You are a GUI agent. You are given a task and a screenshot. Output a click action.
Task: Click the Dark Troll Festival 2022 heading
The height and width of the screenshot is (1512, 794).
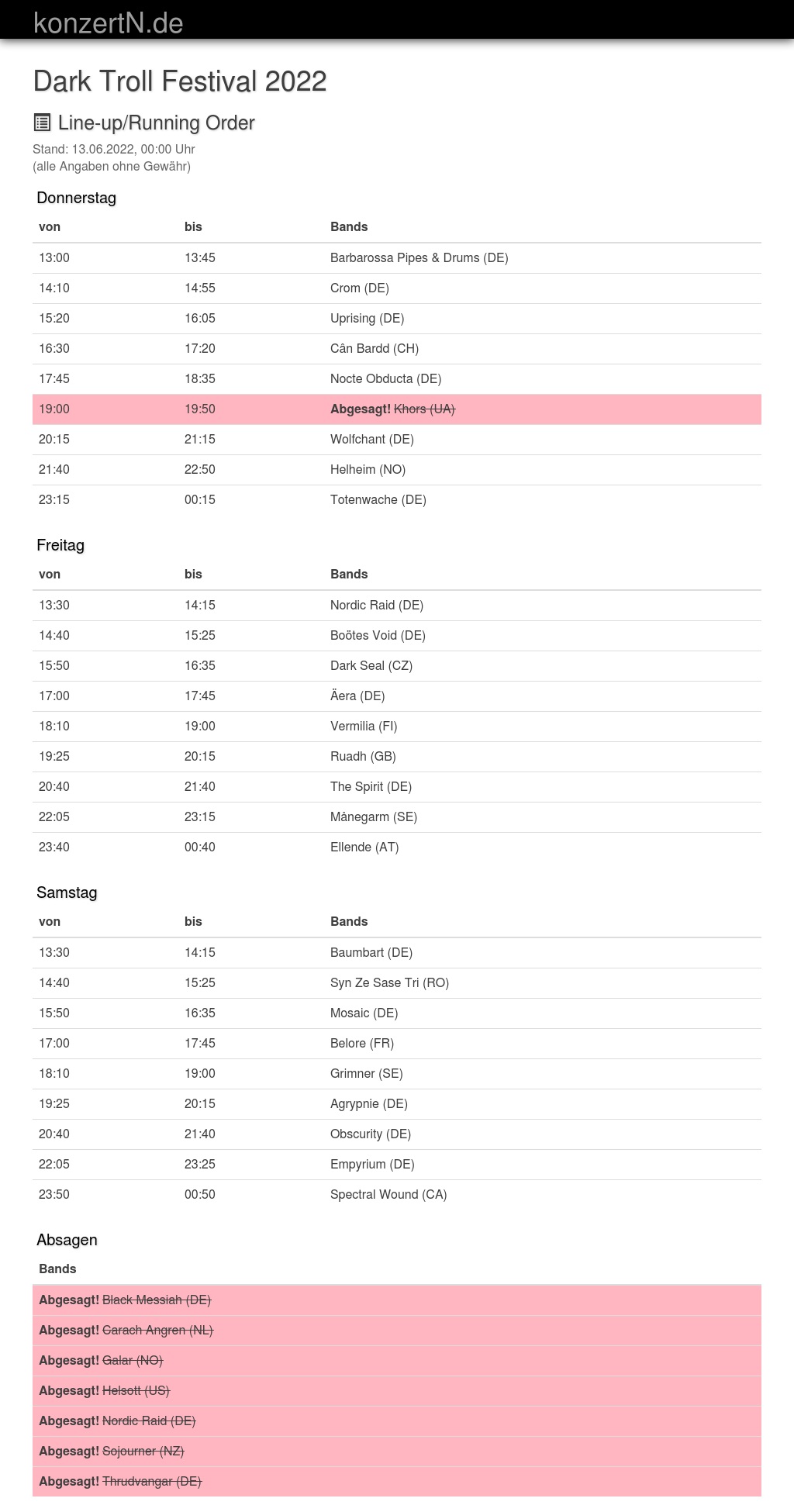[x=180, y=81]
